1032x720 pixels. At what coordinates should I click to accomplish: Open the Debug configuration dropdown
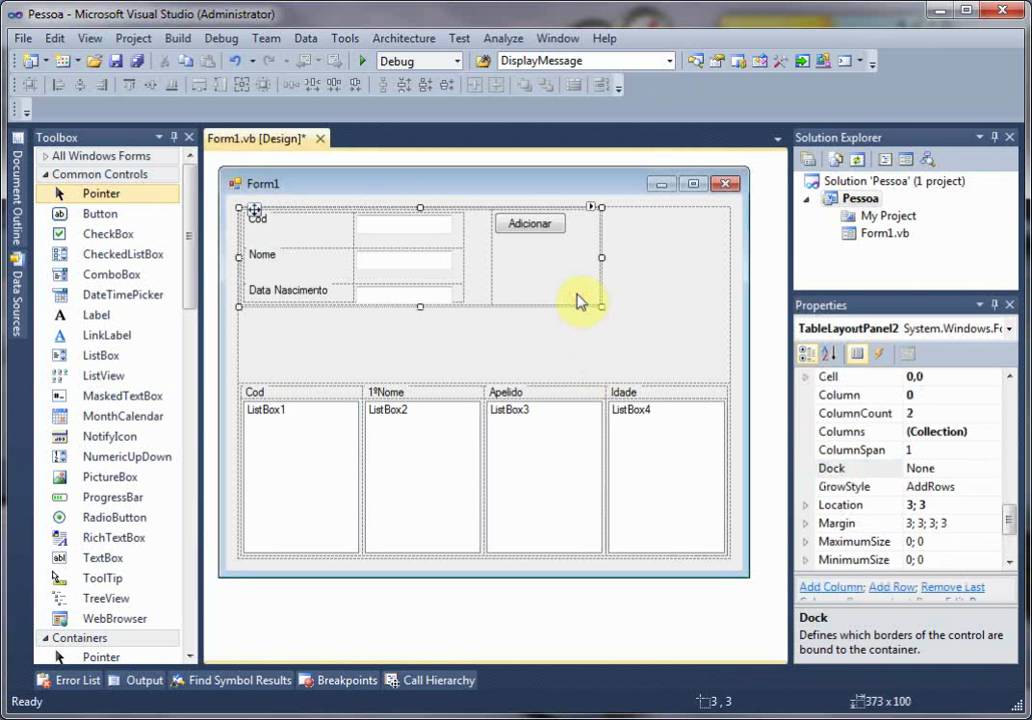pos(457,61)
